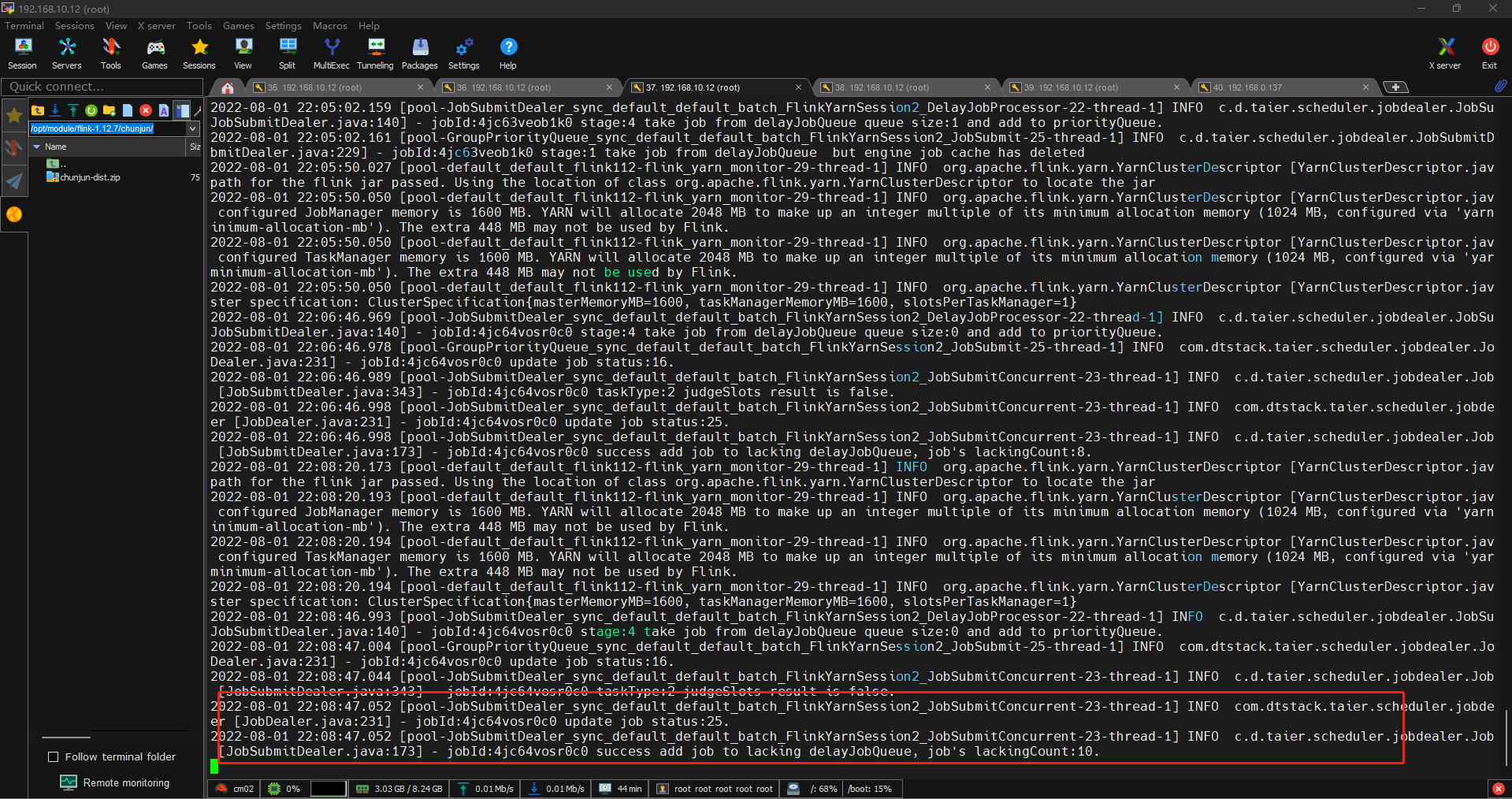The height and width of the screenshot is (799, 1512).
Task: Open the Macros menu
Action: click(x=329, y=25)
